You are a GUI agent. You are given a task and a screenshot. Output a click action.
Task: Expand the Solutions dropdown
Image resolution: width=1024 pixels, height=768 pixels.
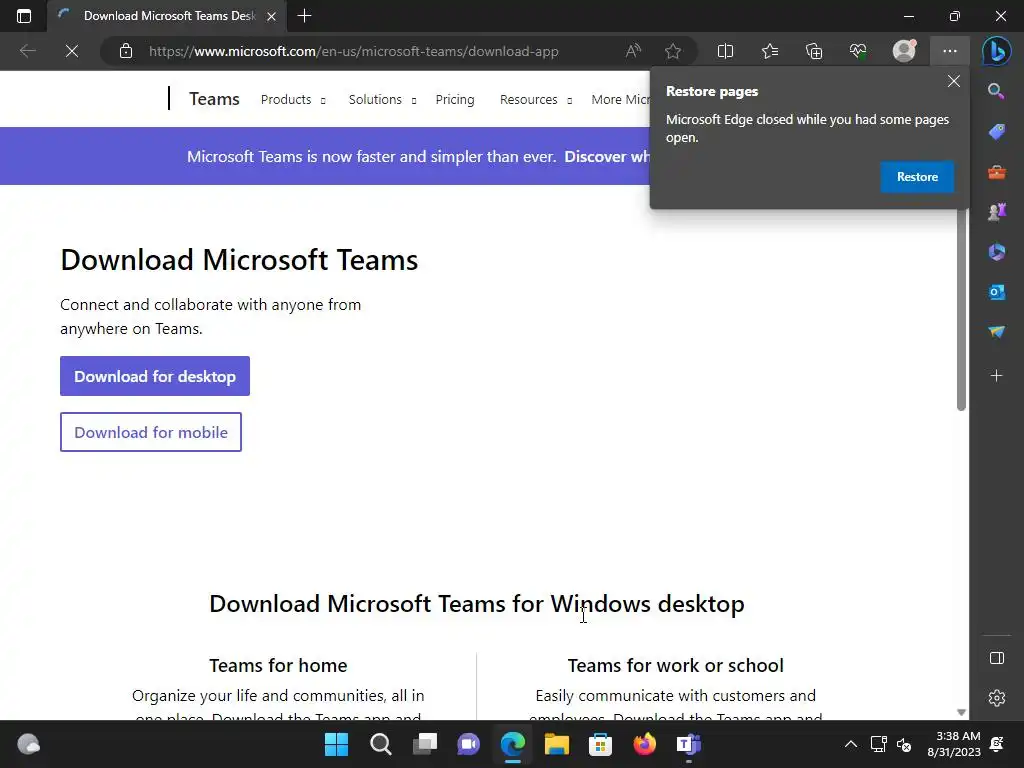point(382,100)
